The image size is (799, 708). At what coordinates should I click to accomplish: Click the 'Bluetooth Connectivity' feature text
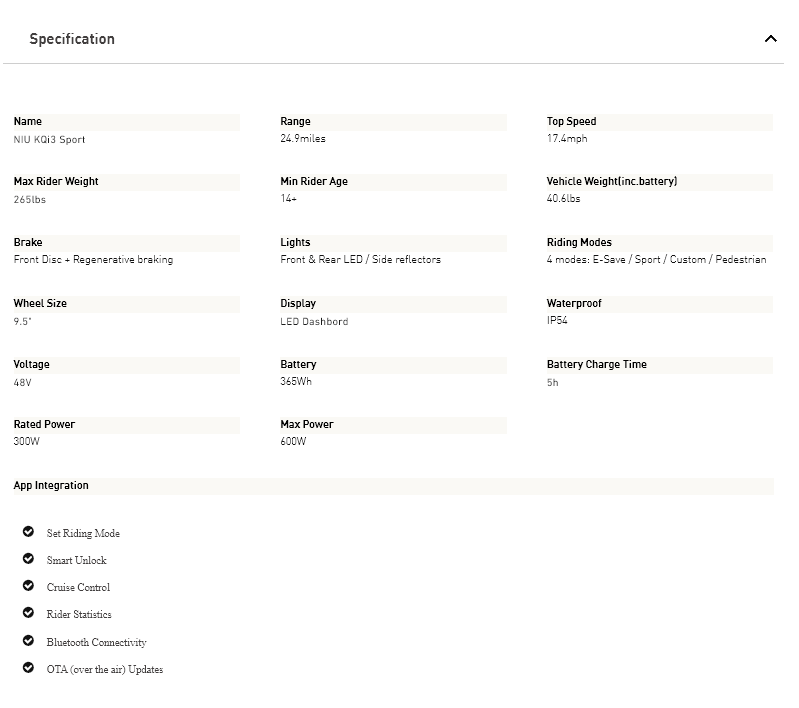(x=96, y=643)
